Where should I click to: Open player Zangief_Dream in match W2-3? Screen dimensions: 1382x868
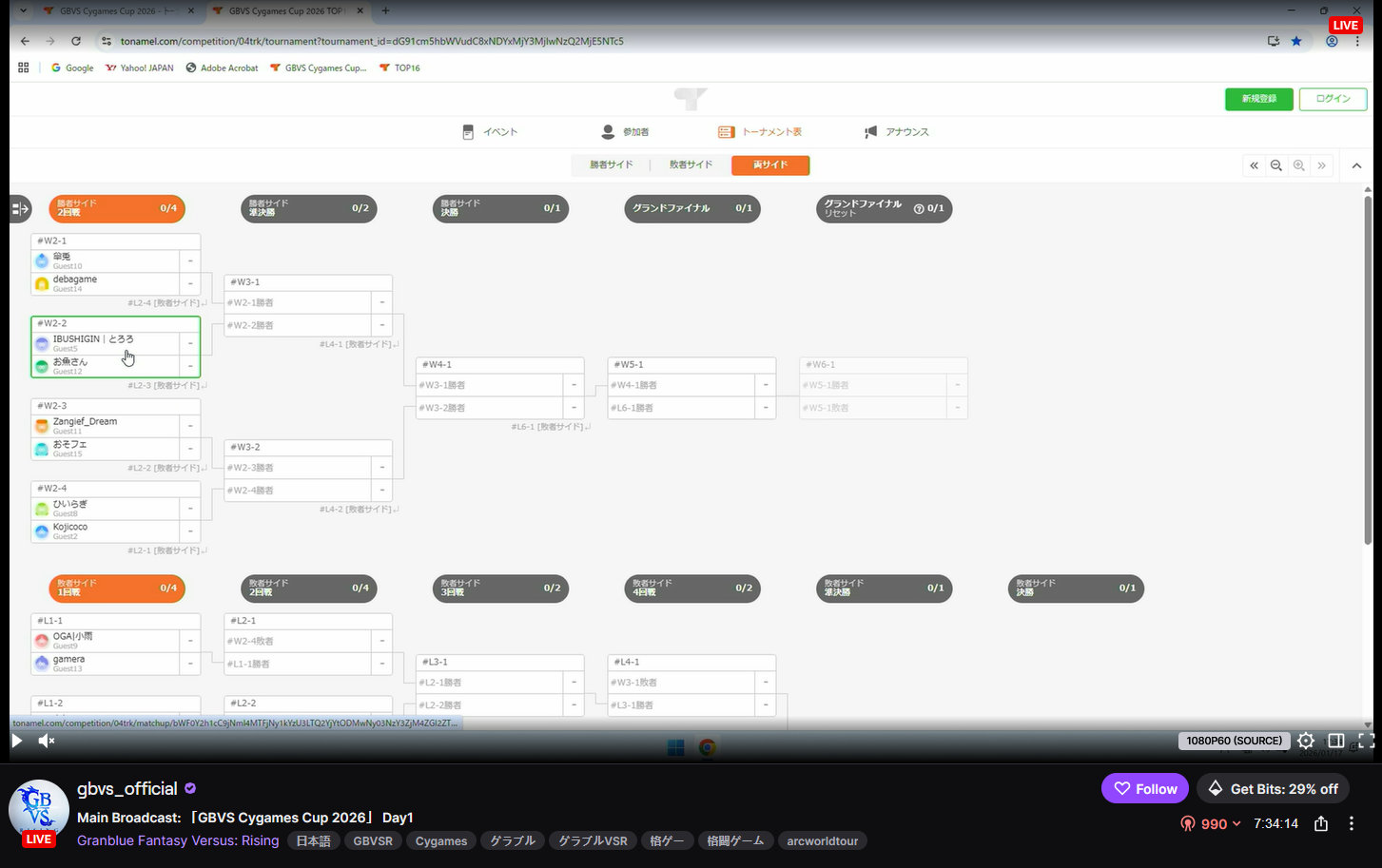pos(106,425)
